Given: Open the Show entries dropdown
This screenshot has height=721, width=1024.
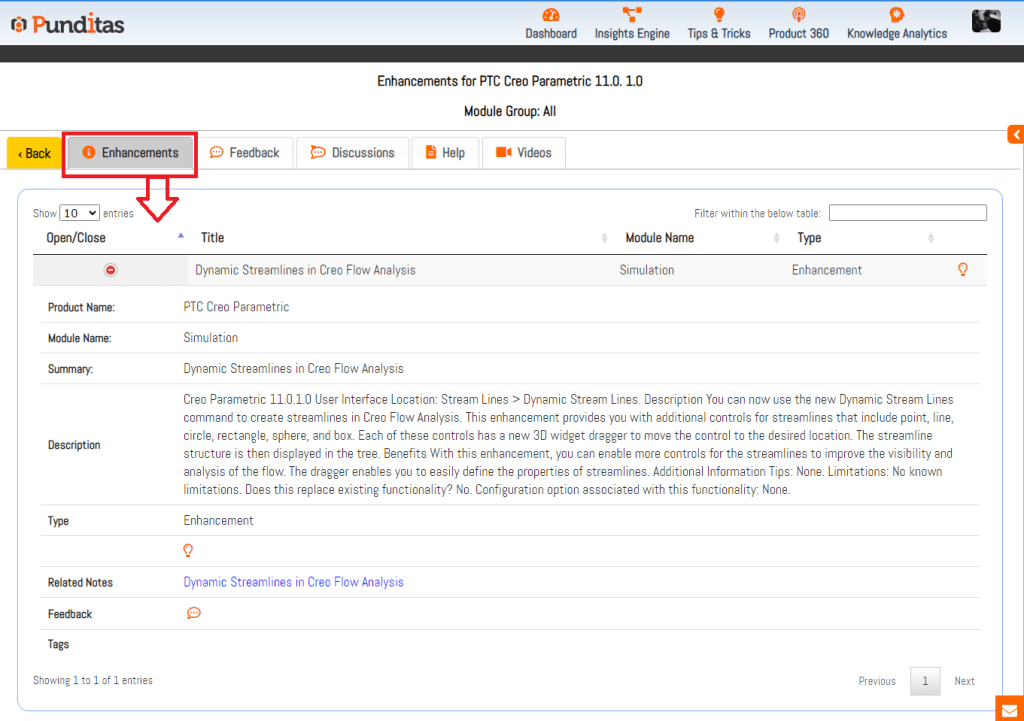Looking at the screenshot, I should (x=79, y=213).
